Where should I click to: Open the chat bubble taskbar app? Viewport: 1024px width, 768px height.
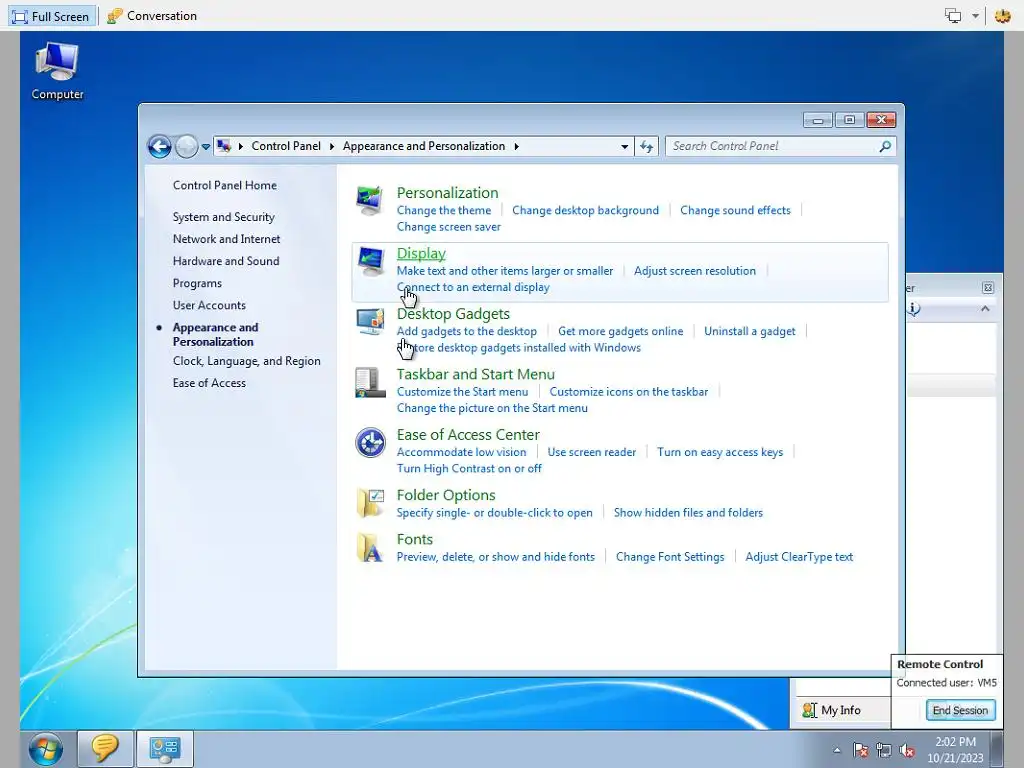pos(104,748)
